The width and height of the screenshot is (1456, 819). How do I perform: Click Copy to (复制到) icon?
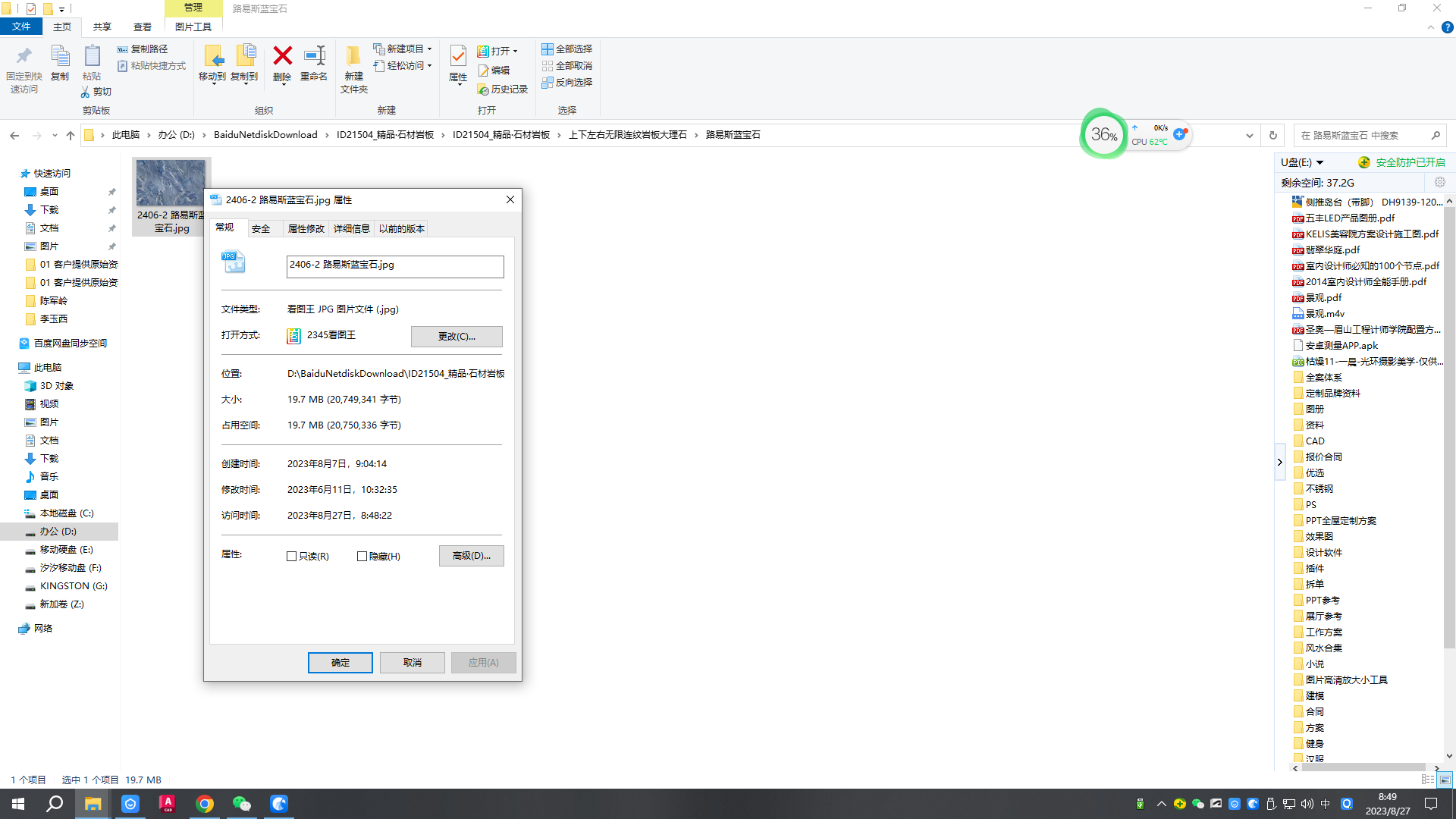tap(244, 64)
